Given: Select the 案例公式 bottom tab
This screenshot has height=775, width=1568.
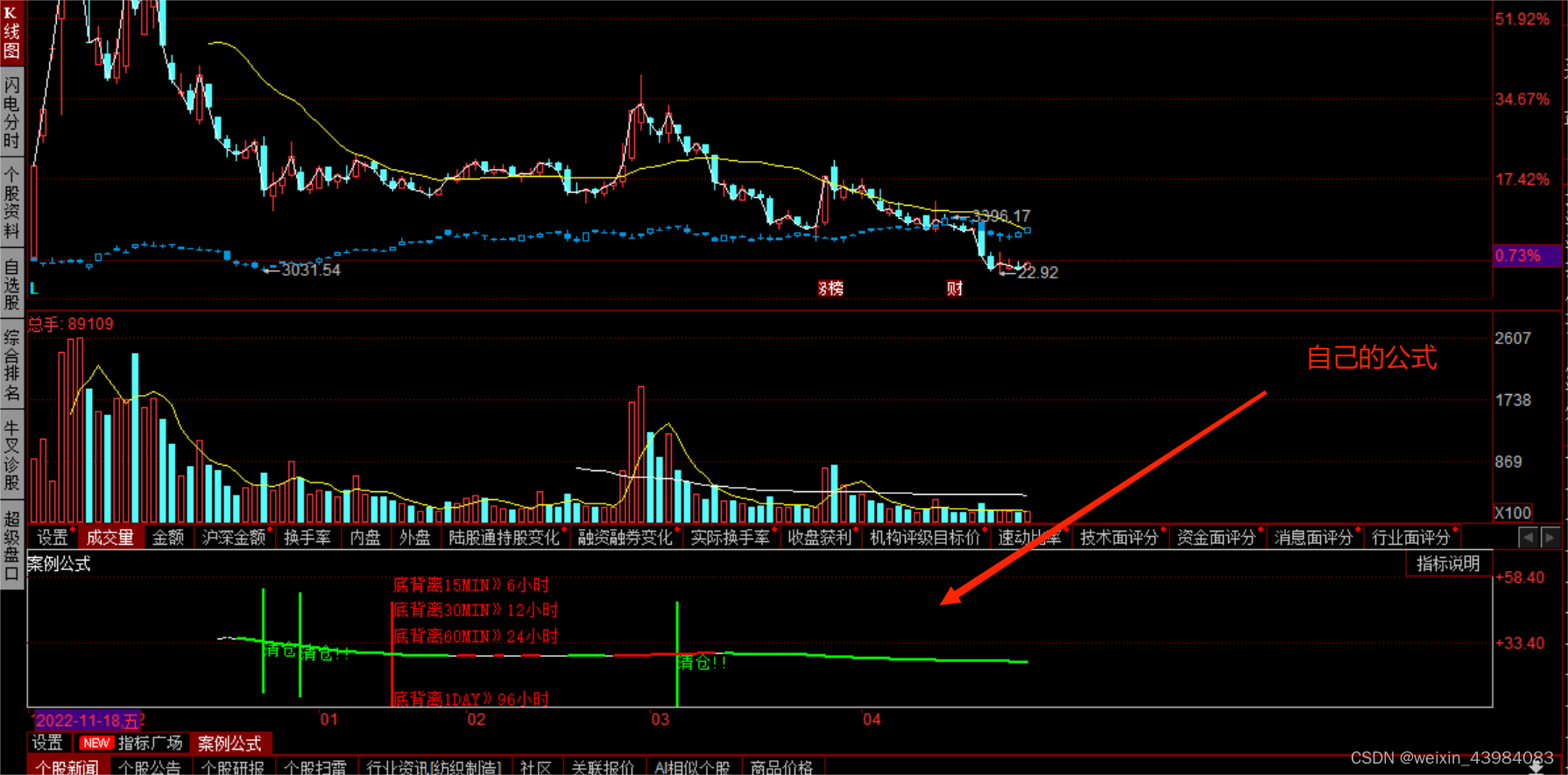Looking at the screenshot, I should coord(230,743).
